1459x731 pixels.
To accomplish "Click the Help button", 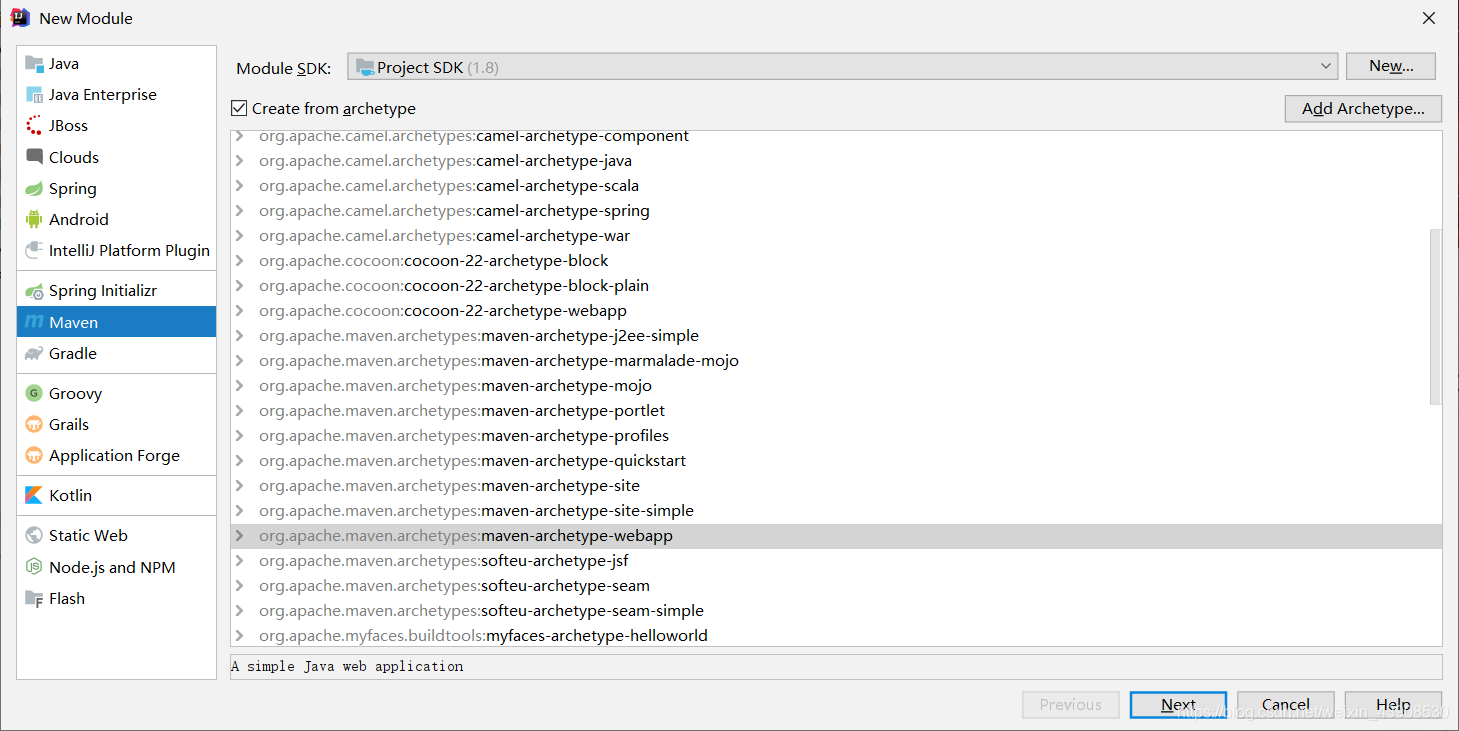I will coord(1393,704).
